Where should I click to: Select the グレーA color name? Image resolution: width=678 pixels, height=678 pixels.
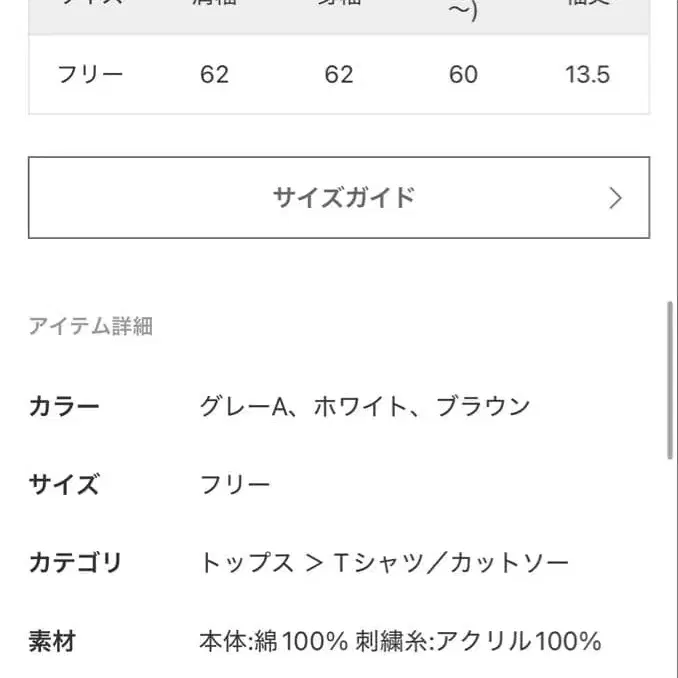[243, 407]
